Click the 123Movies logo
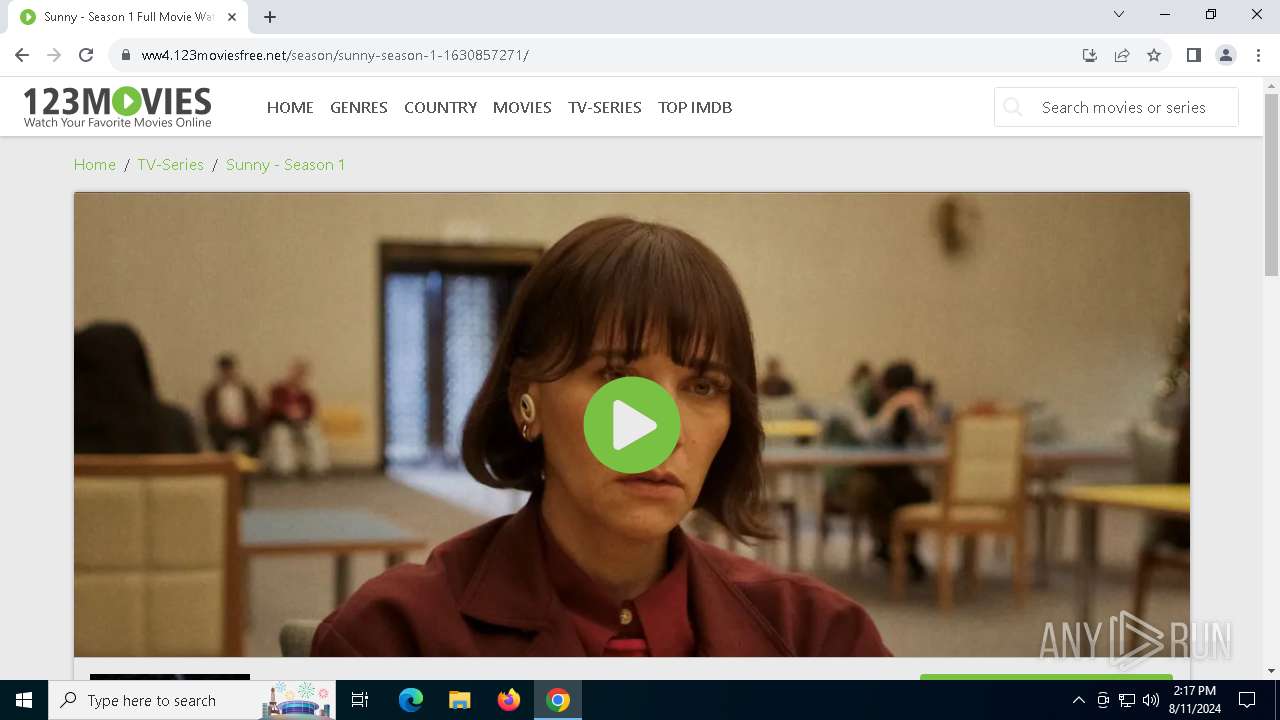Viewport: 1280px width, 720px height. pos(117,107)
